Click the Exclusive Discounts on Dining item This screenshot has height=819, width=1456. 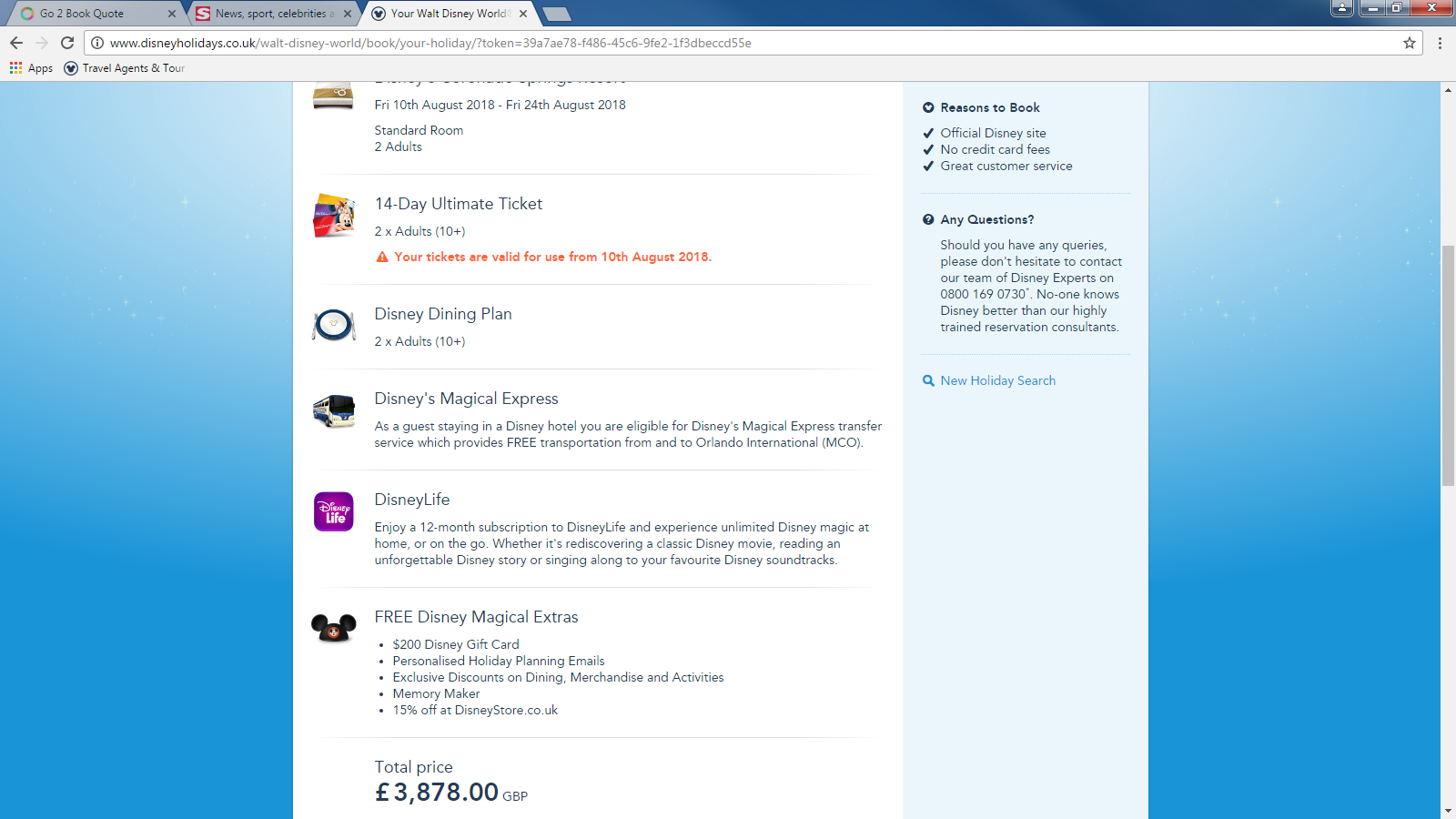(559, 677)
